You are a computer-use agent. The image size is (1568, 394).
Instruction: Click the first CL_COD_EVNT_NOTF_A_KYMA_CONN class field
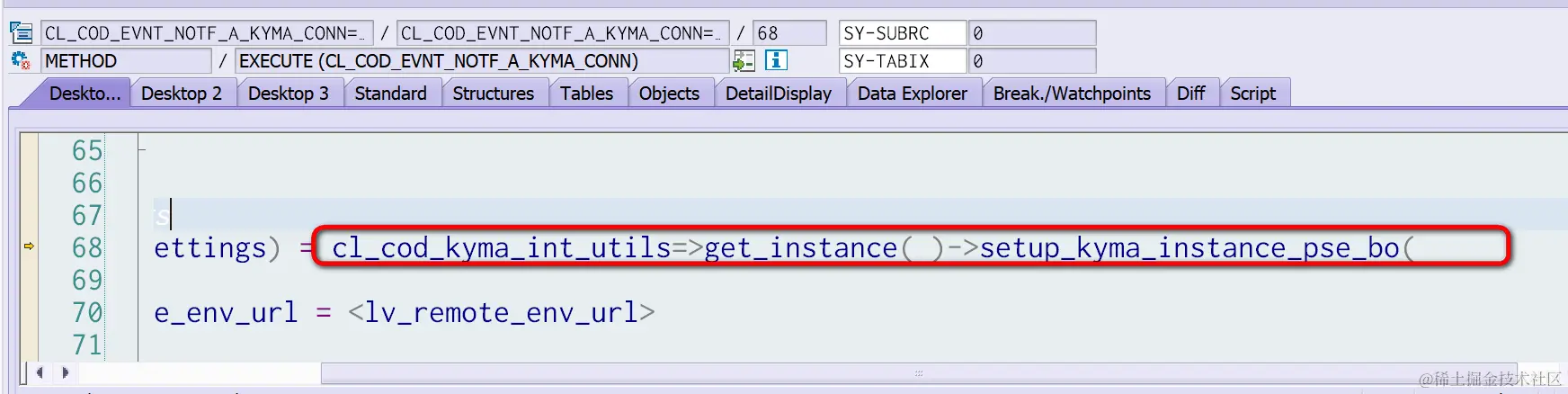click(x=207, y=33)
